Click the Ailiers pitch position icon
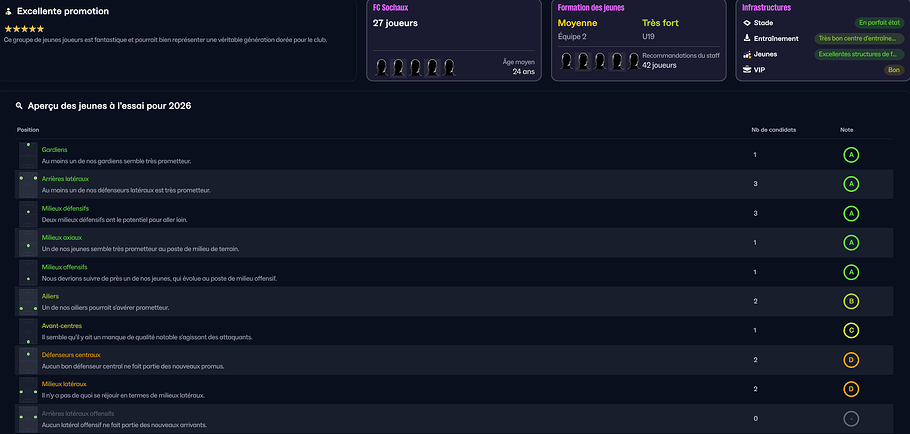Image resolution: width=910 pixels, height=434 pixels. coord(27,301)
